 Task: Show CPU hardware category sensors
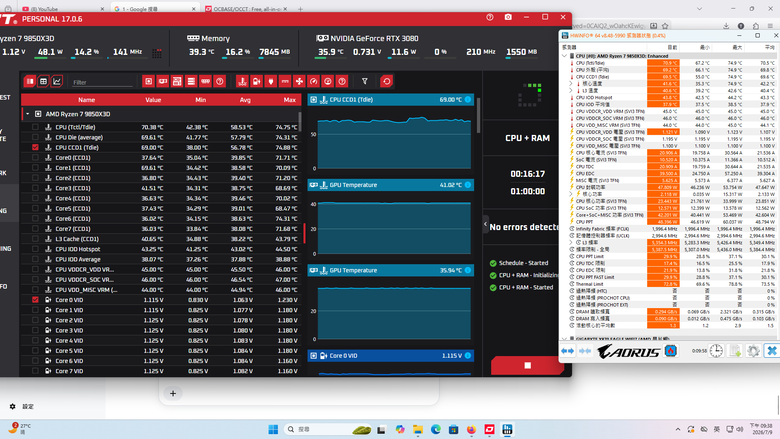tap(148, 81)
